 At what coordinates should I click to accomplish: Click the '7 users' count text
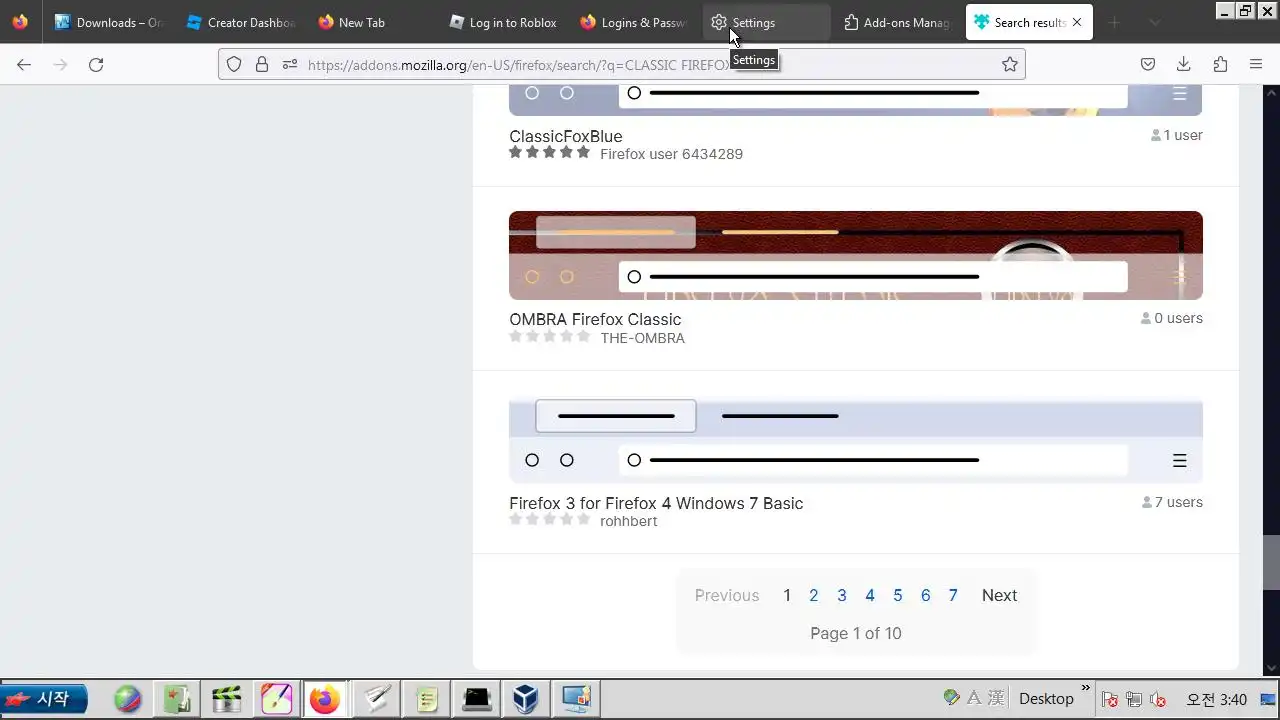(x=1171, y=502)
